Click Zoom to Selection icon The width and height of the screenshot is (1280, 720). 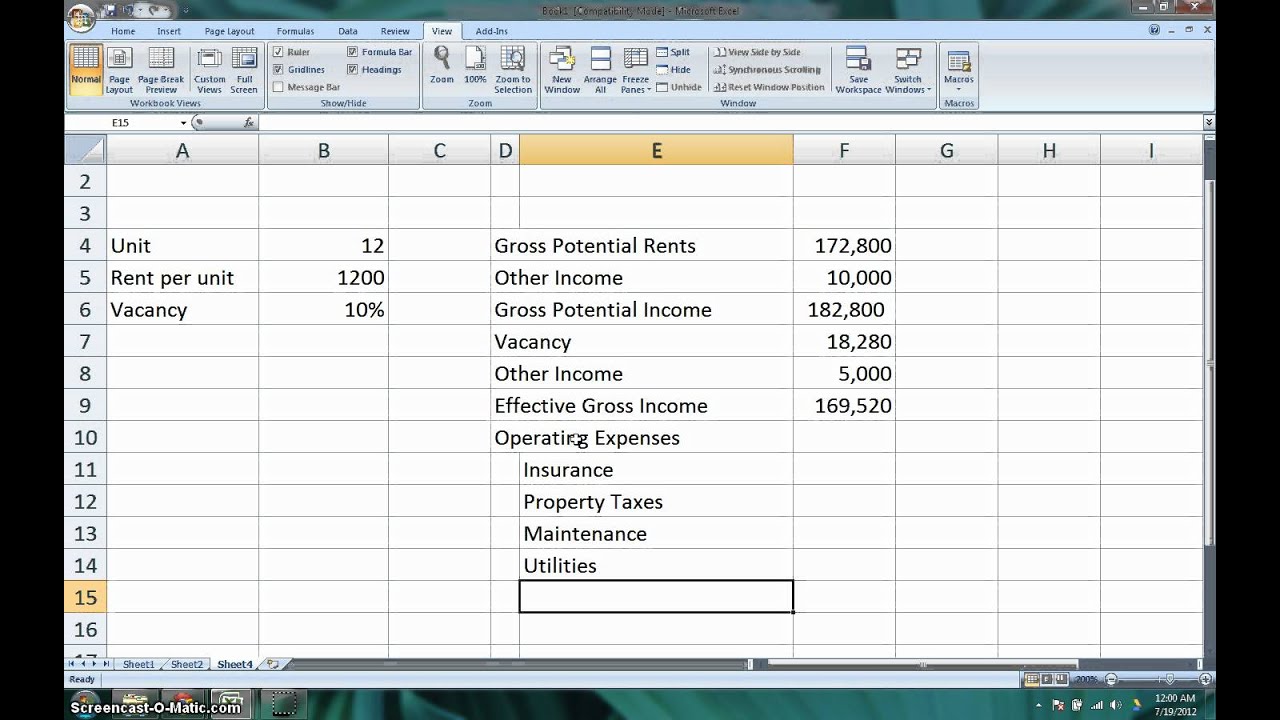512,69
